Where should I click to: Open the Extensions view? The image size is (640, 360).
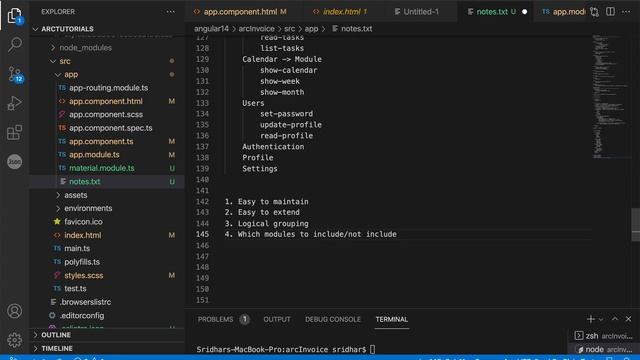(15, 132)
